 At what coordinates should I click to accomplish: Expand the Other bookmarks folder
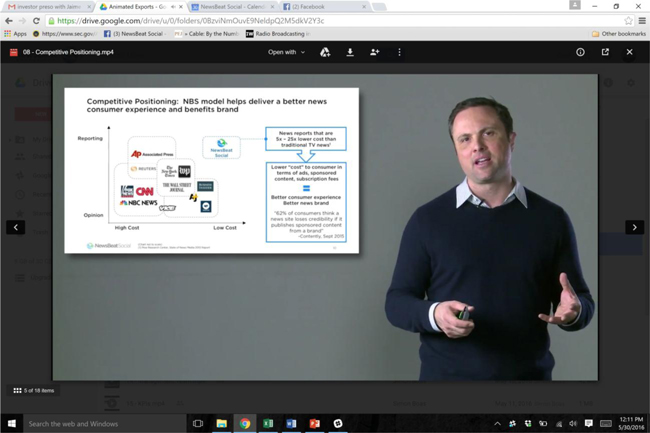pos(620,33)
